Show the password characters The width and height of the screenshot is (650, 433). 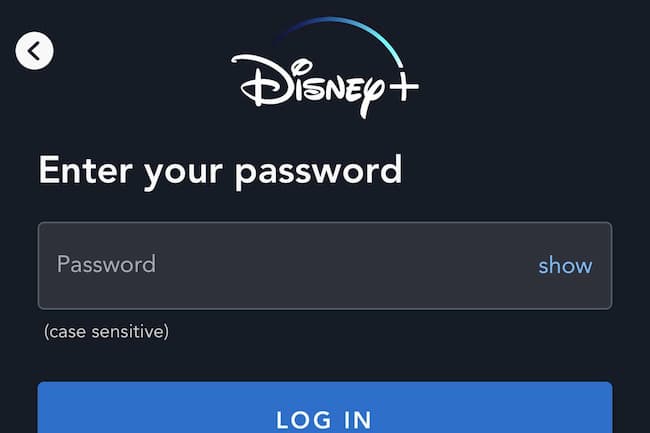[565, 266]
